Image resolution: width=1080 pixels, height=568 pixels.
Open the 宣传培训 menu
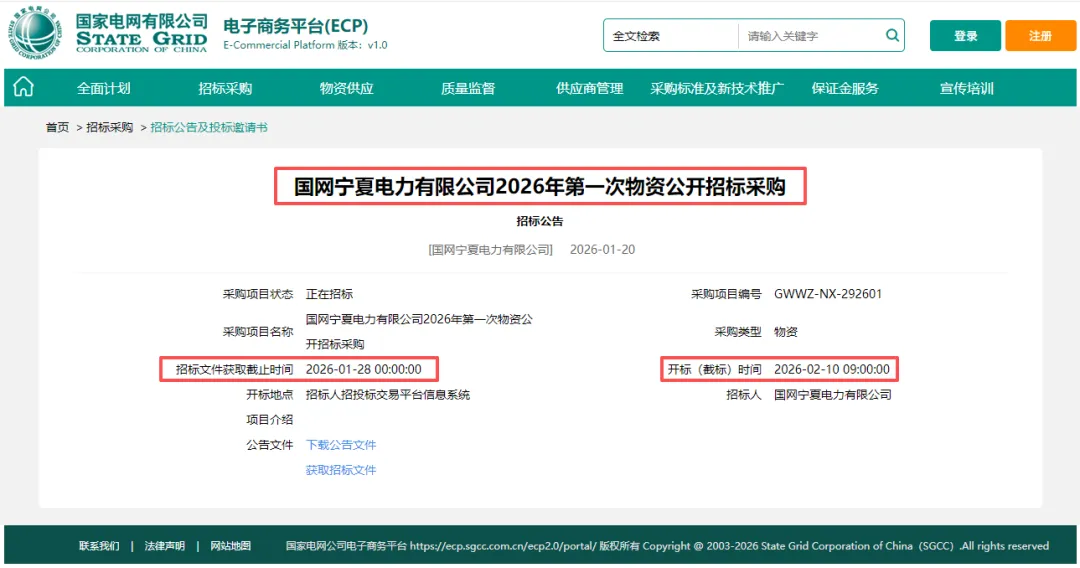pos(967,88)
